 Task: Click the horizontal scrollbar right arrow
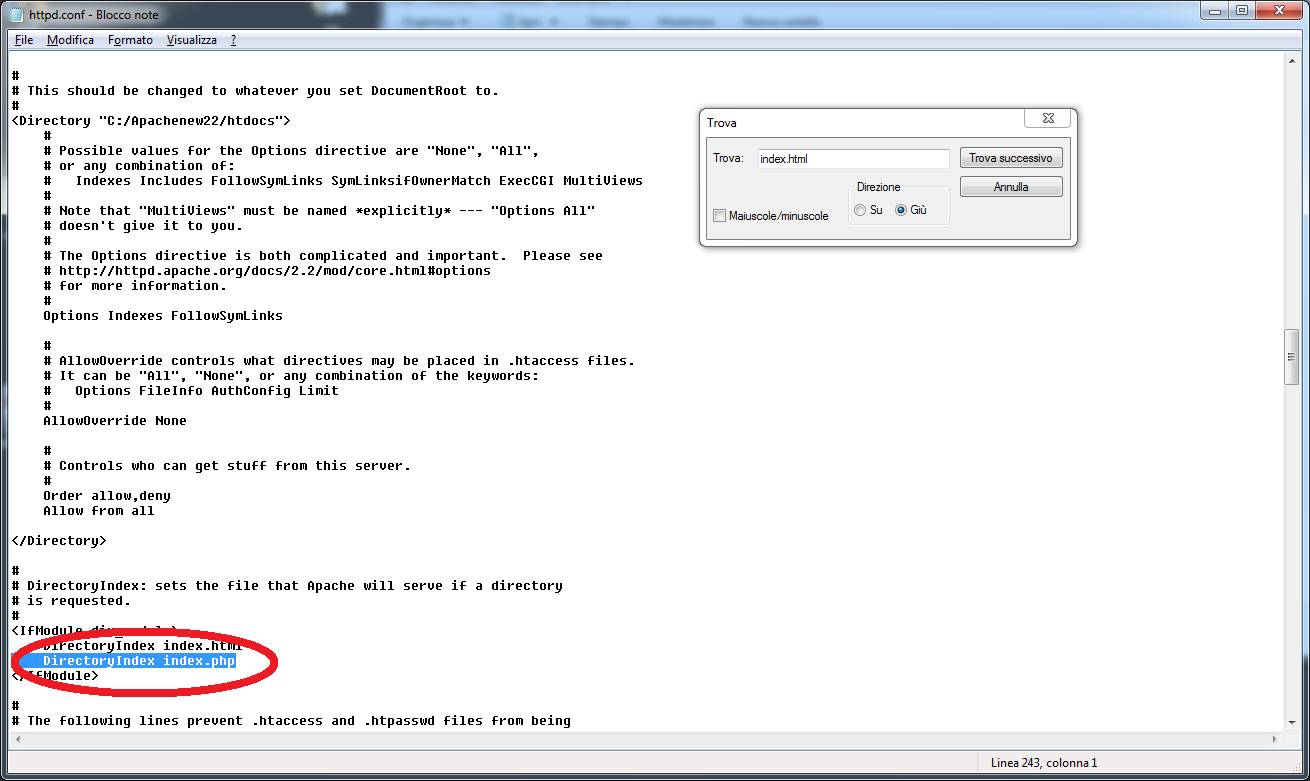tap(1275, 740)
